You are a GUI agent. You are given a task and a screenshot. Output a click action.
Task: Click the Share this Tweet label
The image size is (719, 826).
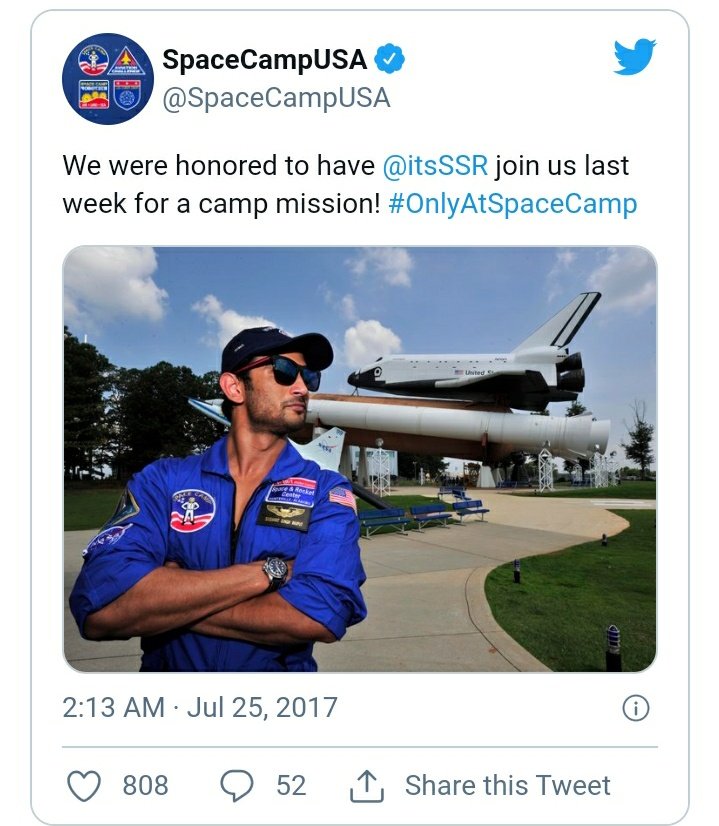click(508, 785)
